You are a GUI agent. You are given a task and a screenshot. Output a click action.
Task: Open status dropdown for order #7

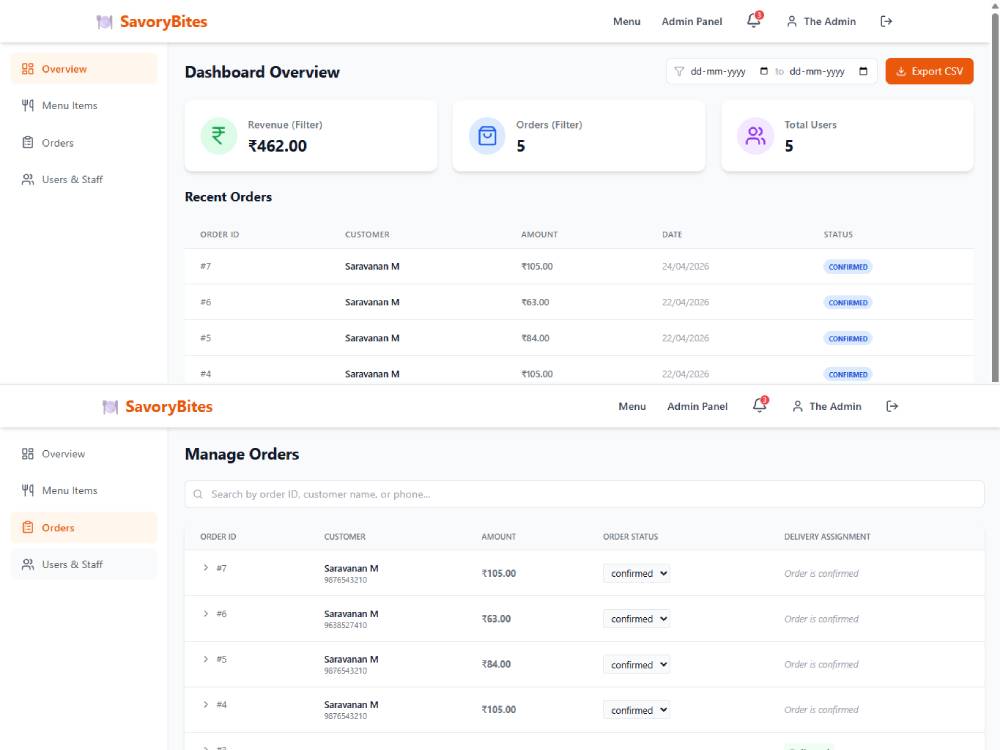click(x=636, y=573)
